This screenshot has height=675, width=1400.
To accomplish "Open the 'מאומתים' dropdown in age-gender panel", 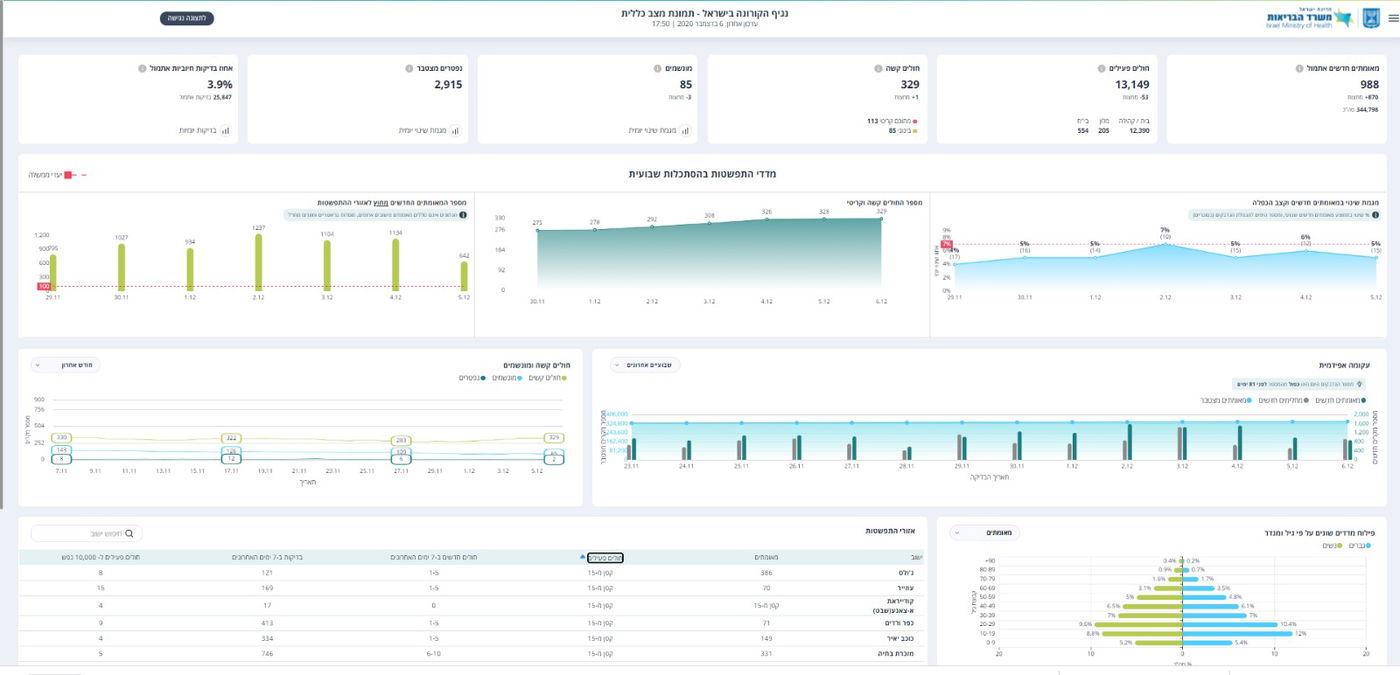I will click(x=984, y=533).
